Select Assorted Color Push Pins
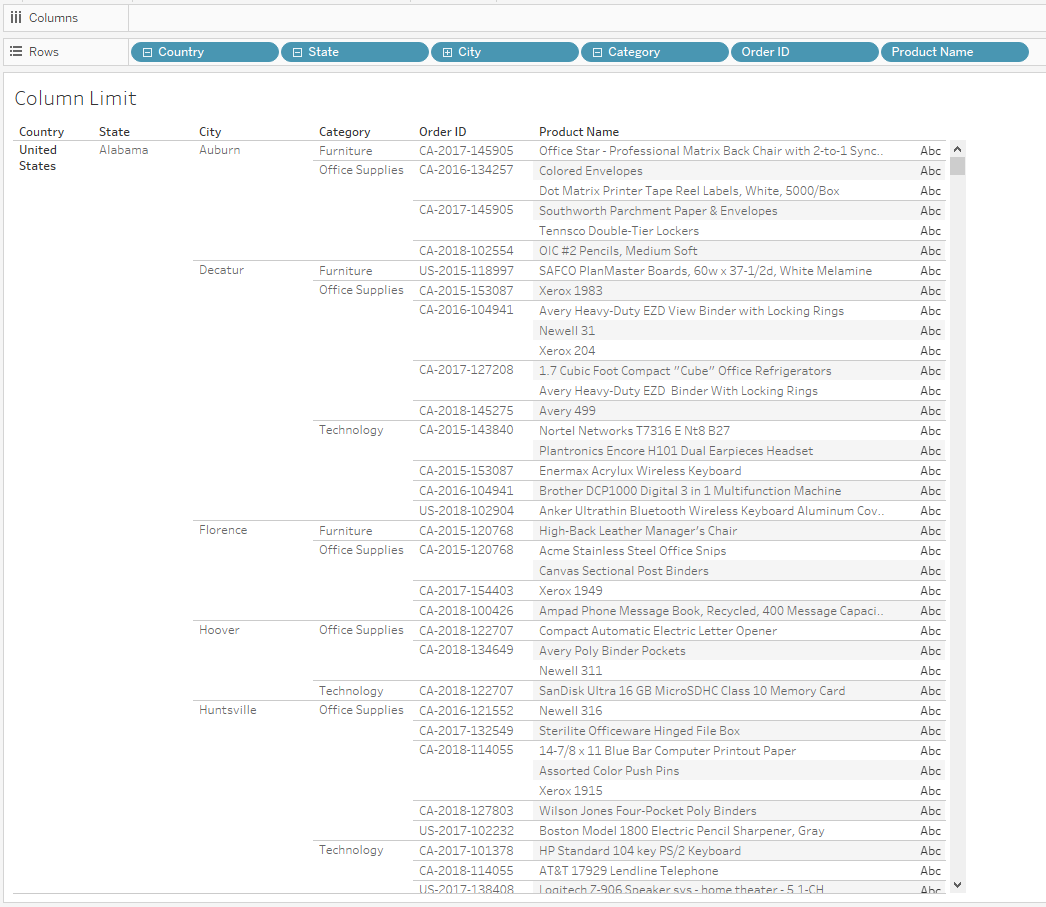 tap(608, 771)
